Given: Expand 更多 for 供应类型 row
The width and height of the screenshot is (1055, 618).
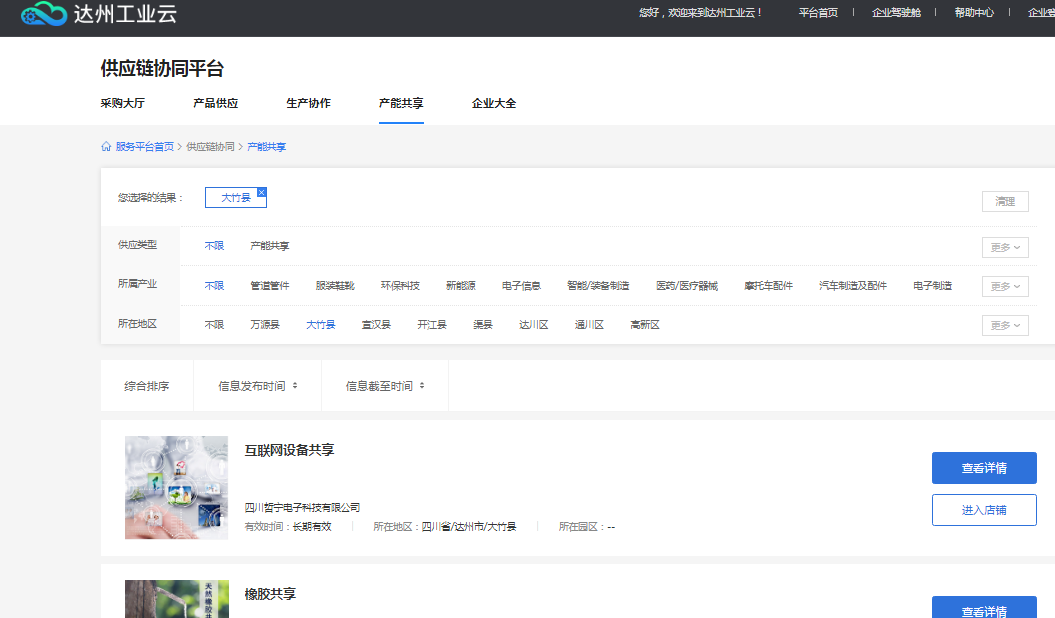Looking at the screenshot, I should (1004, 247).
